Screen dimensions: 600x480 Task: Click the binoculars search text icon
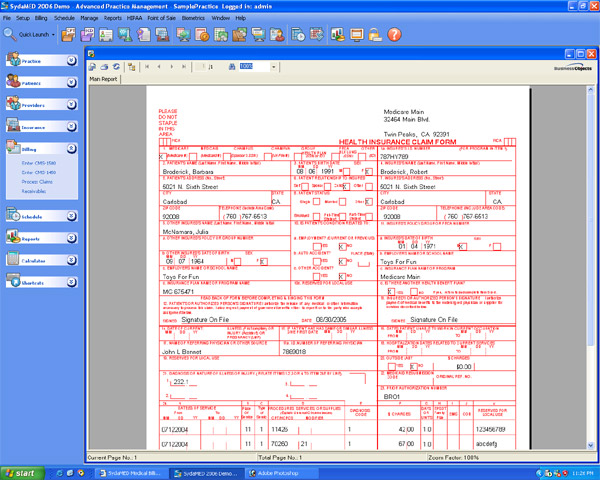230,66
